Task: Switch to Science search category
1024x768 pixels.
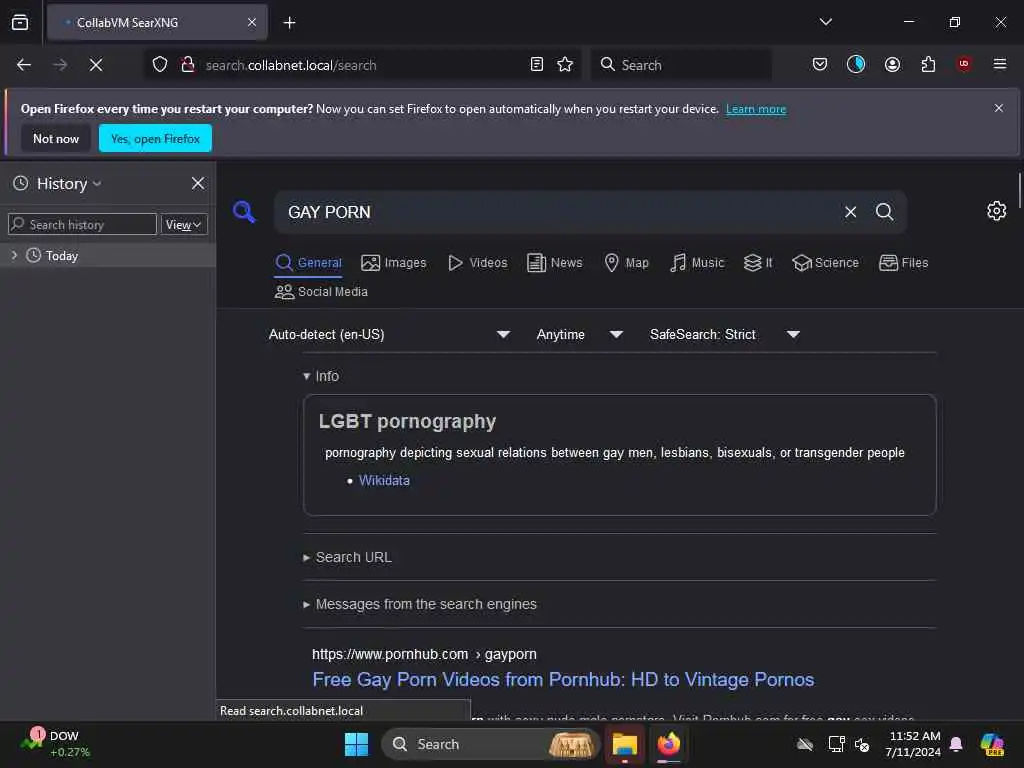Action: click(825, 263)
